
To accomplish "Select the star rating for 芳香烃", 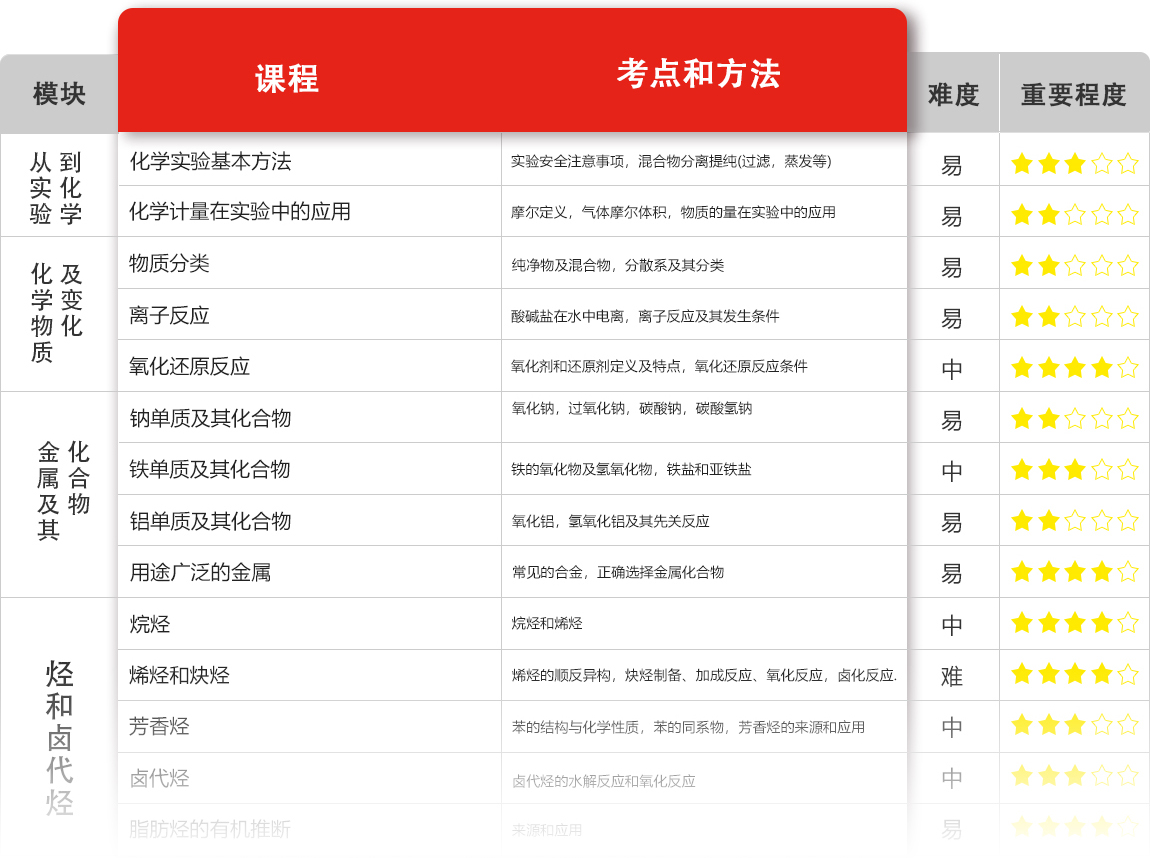I will pos(1074,725).
